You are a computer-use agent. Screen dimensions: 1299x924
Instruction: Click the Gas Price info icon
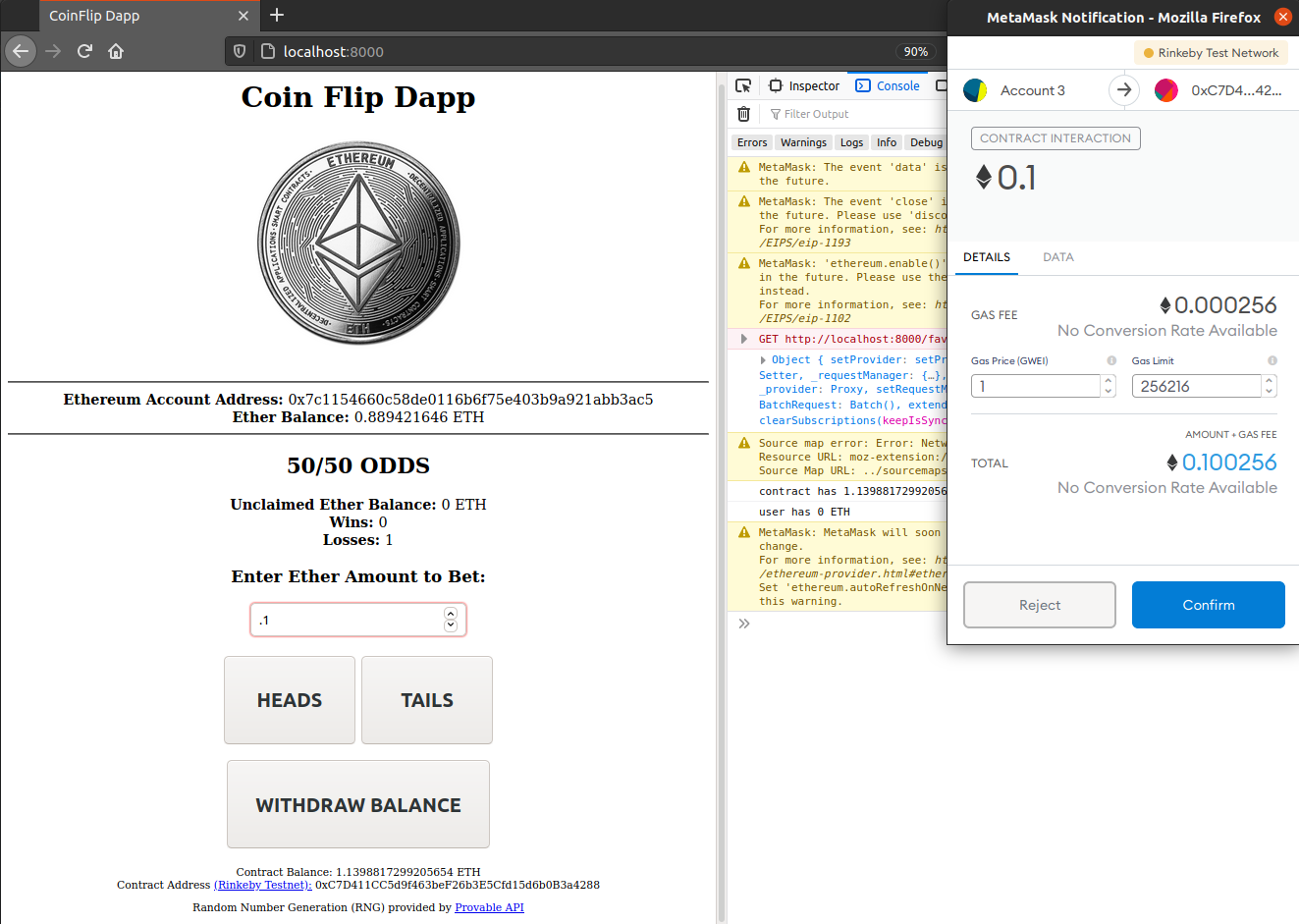coord(1111,360)
